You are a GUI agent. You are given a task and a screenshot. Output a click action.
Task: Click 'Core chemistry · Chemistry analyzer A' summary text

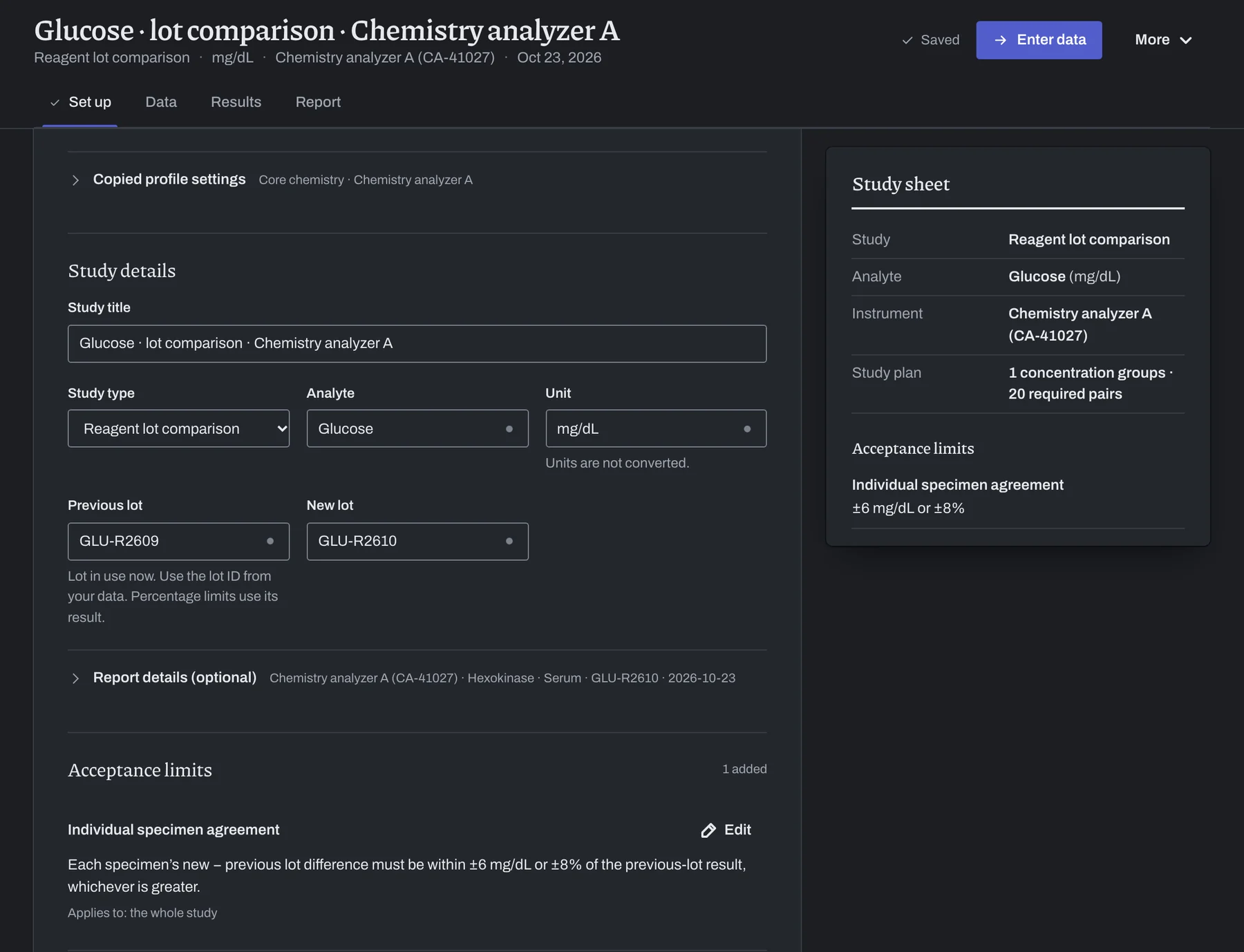click(366, 180)
